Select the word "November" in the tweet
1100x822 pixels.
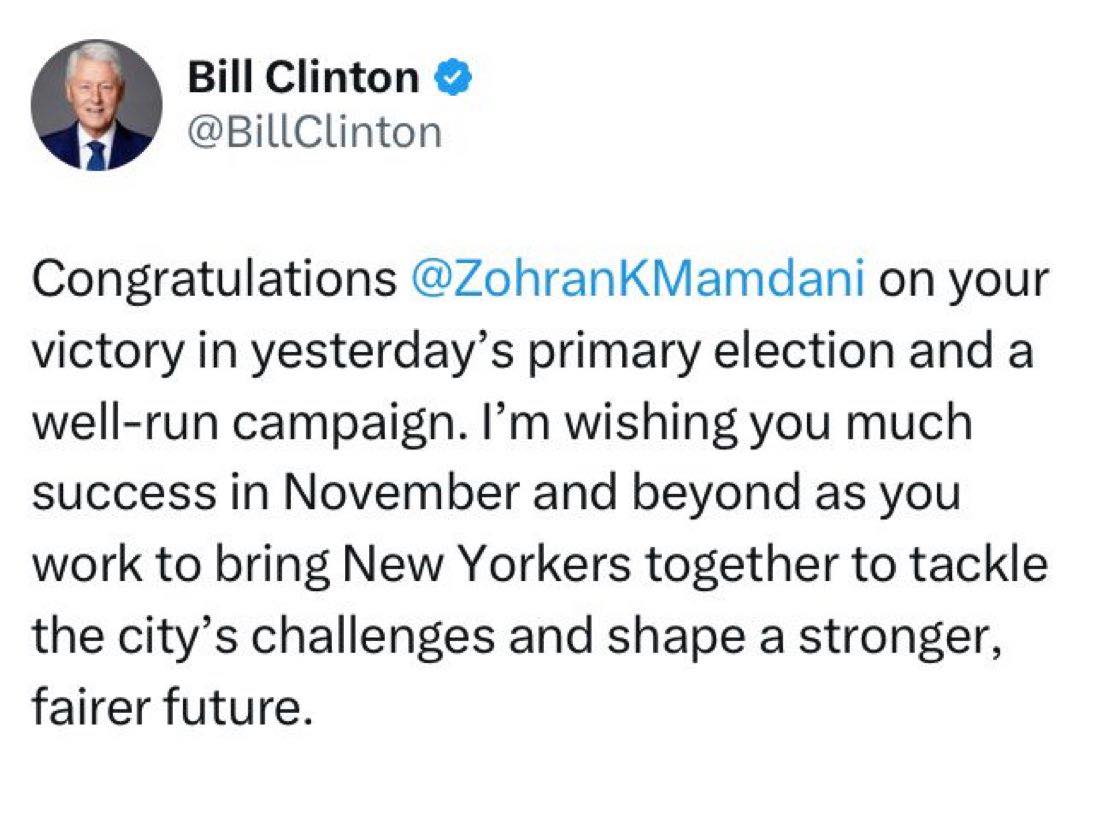point(401,492)
